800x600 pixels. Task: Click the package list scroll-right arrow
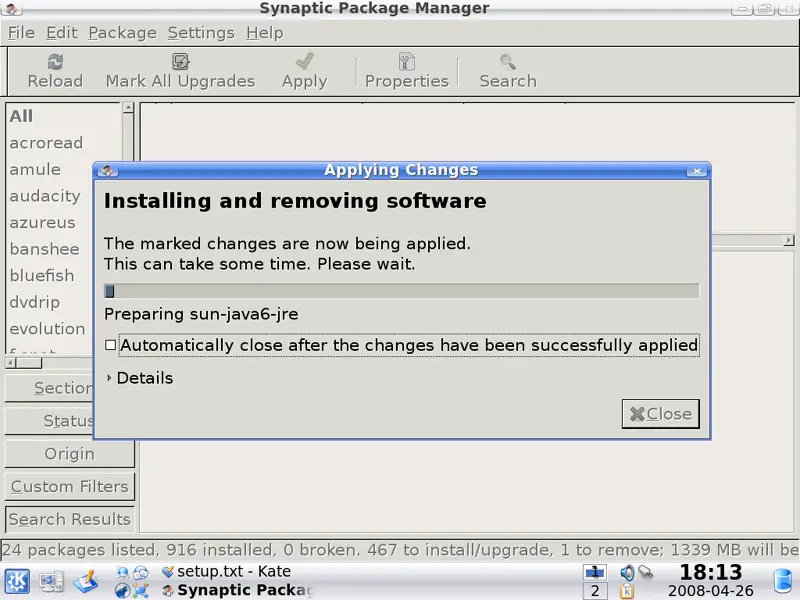tap(789, 240)
